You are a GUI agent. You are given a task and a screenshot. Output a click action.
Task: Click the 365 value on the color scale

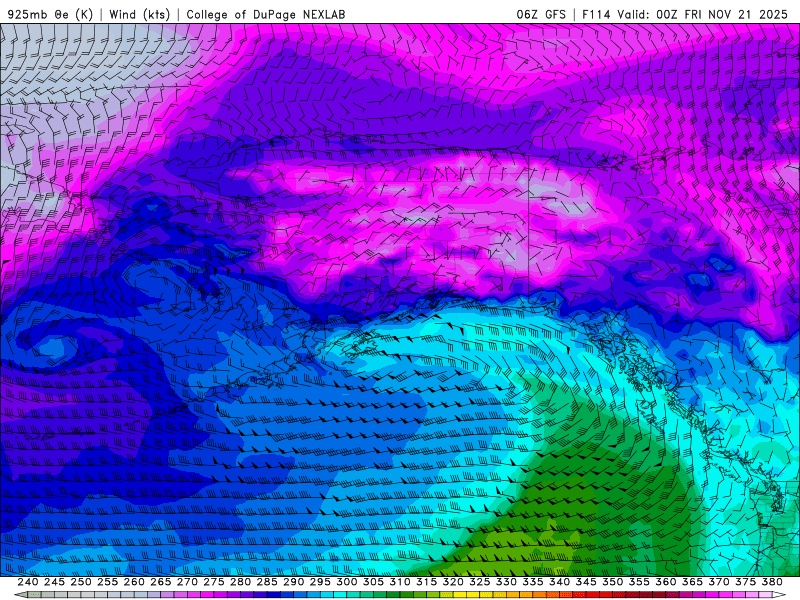(692, 582)
